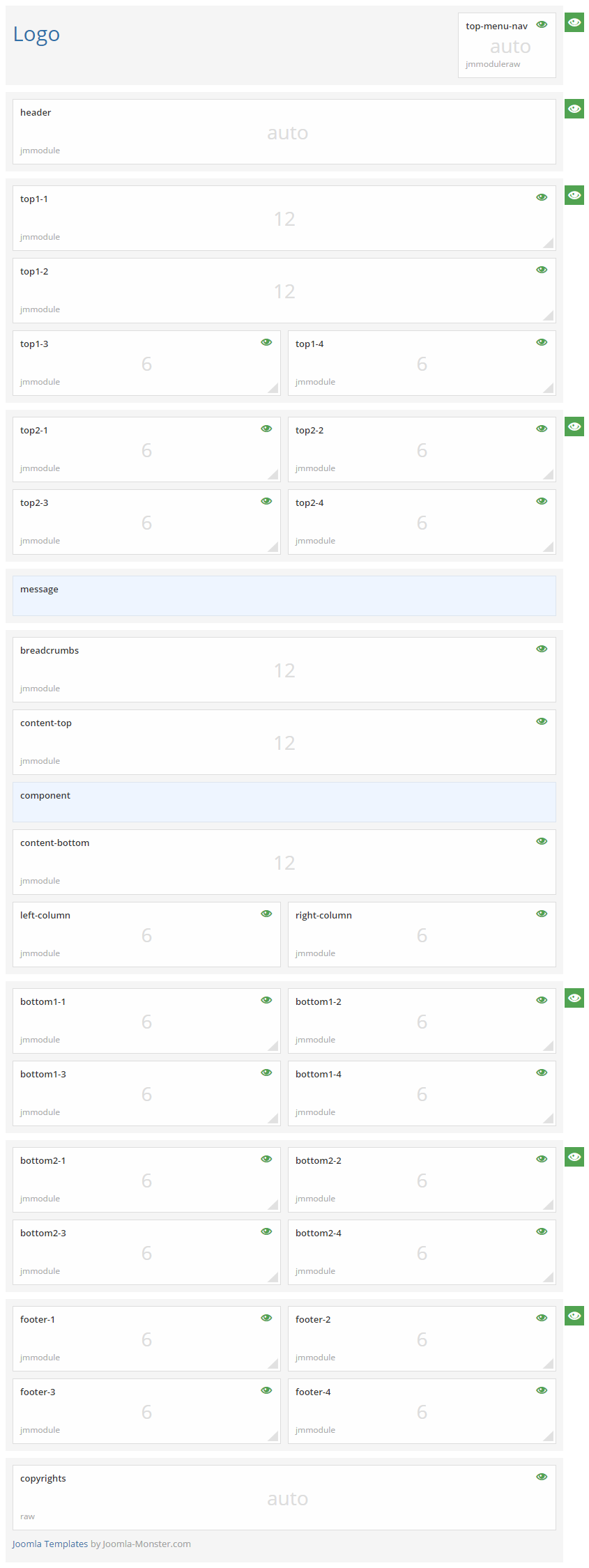
Task: Click the green eye button beside the Logo row
Action: click(x=574, y=22)
